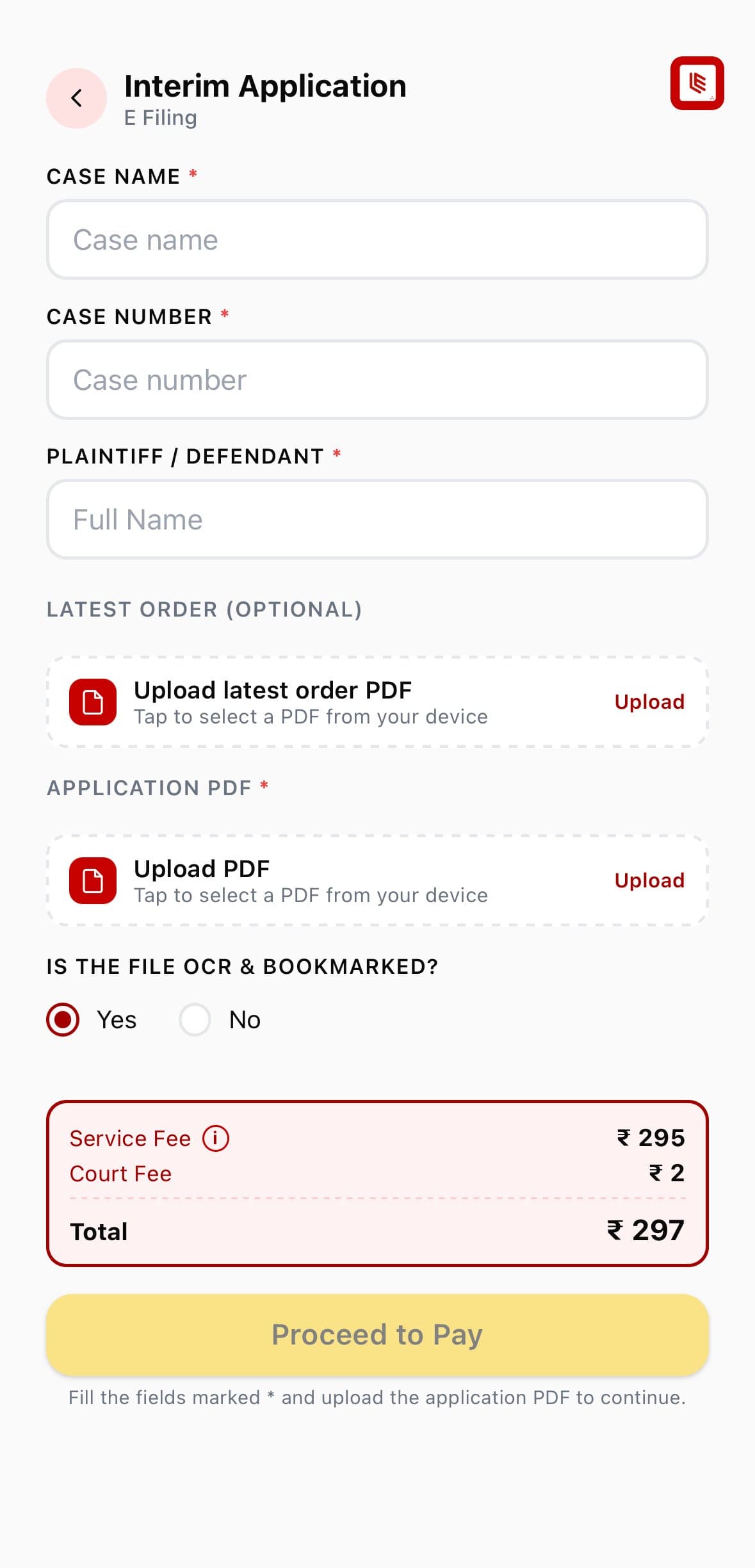The height and width of the screenshot is (1568, 755).
Task: Tap the latest order PDF file icon
Action: click(x=93, y=702)
